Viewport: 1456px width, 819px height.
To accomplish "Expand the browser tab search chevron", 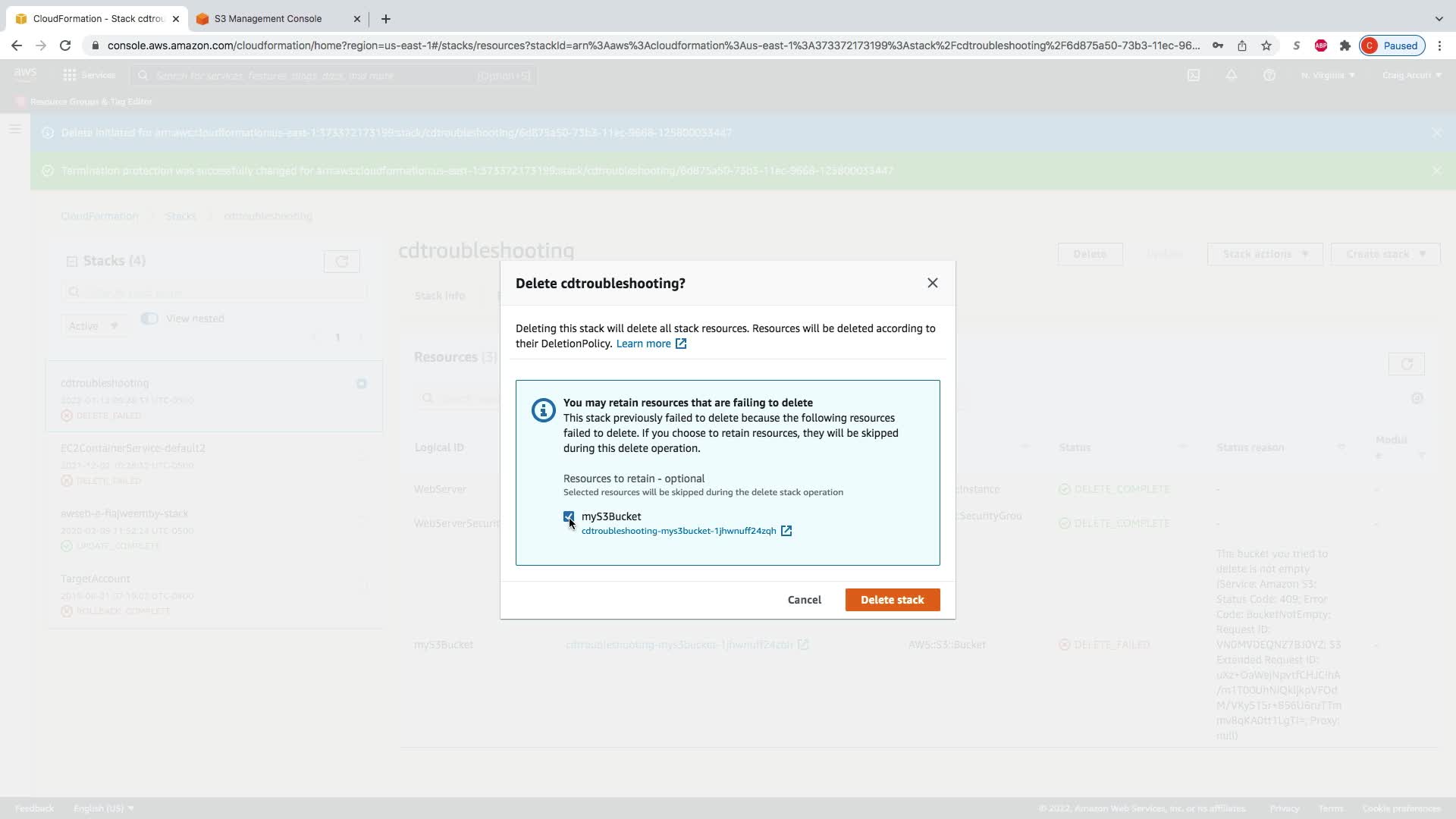I will tap(1439, 19).
